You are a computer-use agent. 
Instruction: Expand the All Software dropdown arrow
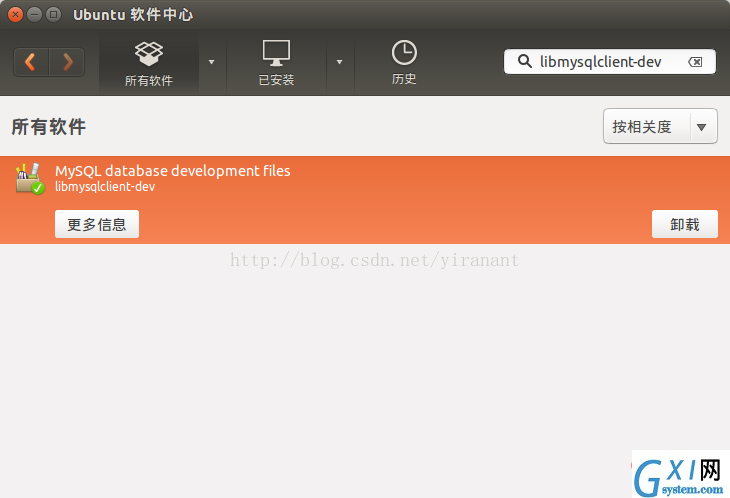click(x=211, y=62)
